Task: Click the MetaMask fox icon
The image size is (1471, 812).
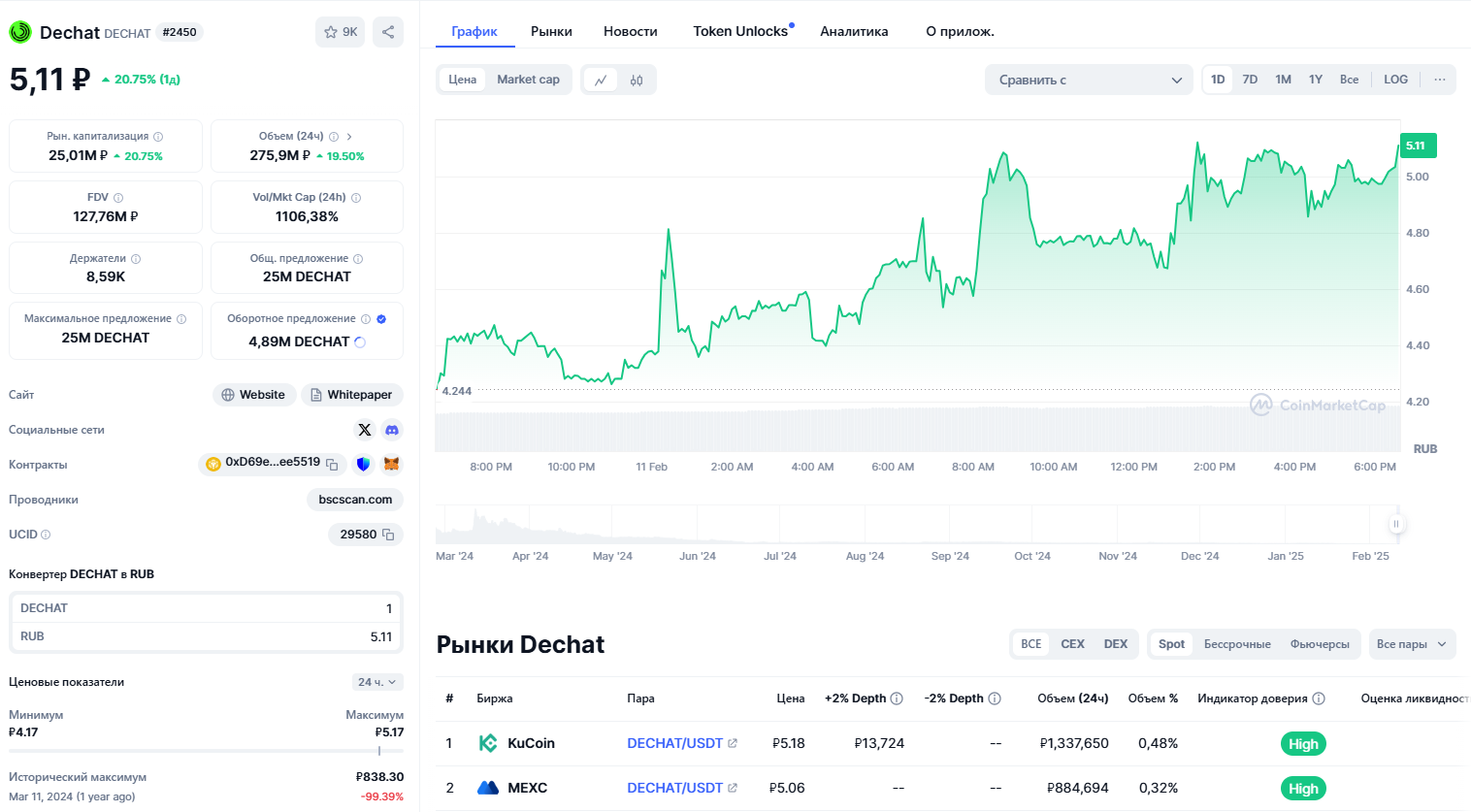Action: click(x=392, y=465)
